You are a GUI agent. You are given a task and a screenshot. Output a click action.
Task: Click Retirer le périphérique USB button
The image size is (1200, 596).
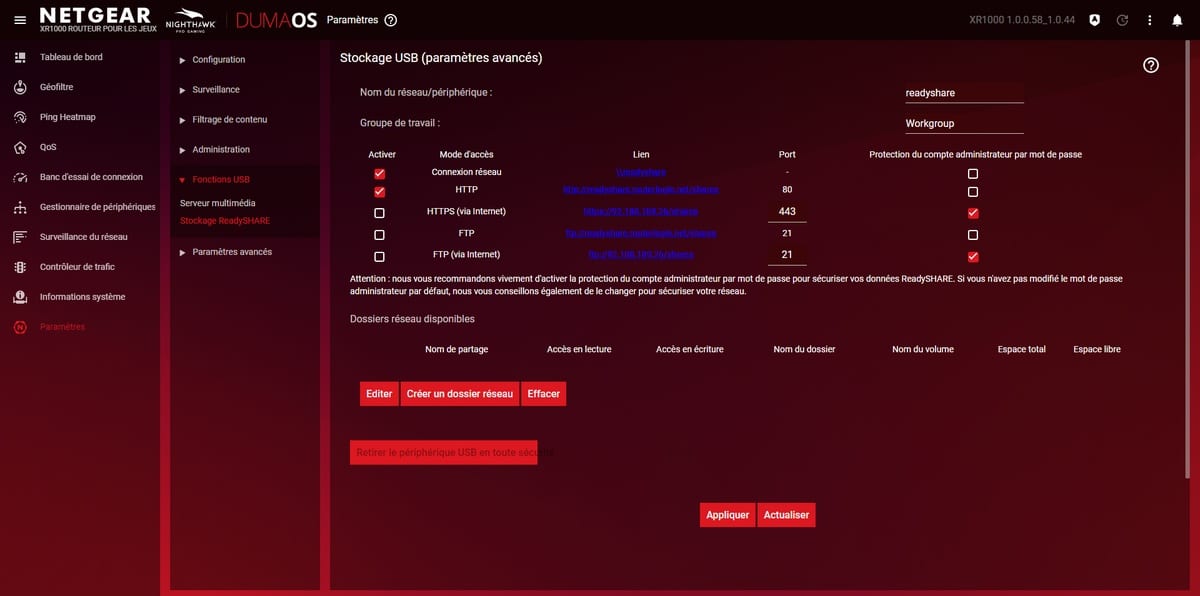[x=444, y=453]
